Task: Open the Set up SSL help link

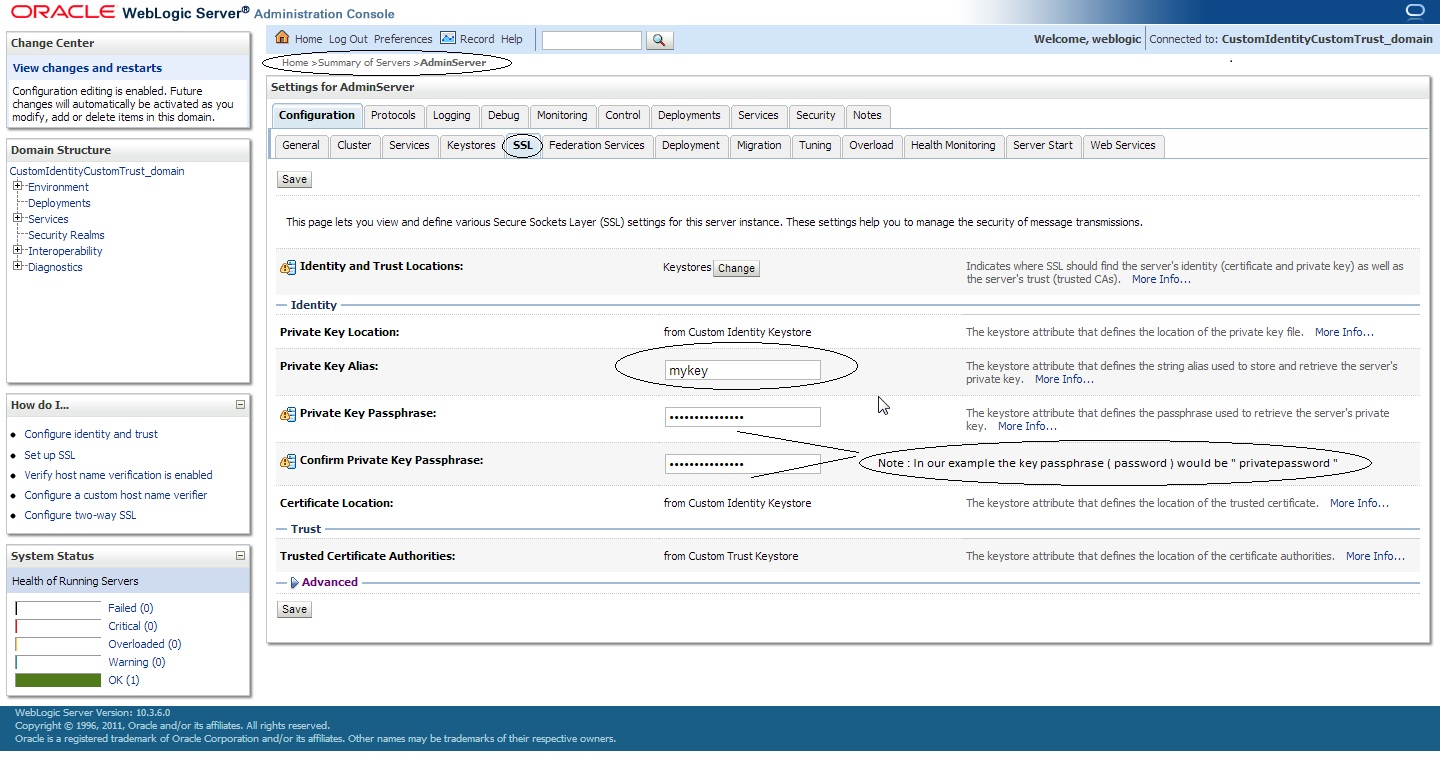Action: point(50,455)
